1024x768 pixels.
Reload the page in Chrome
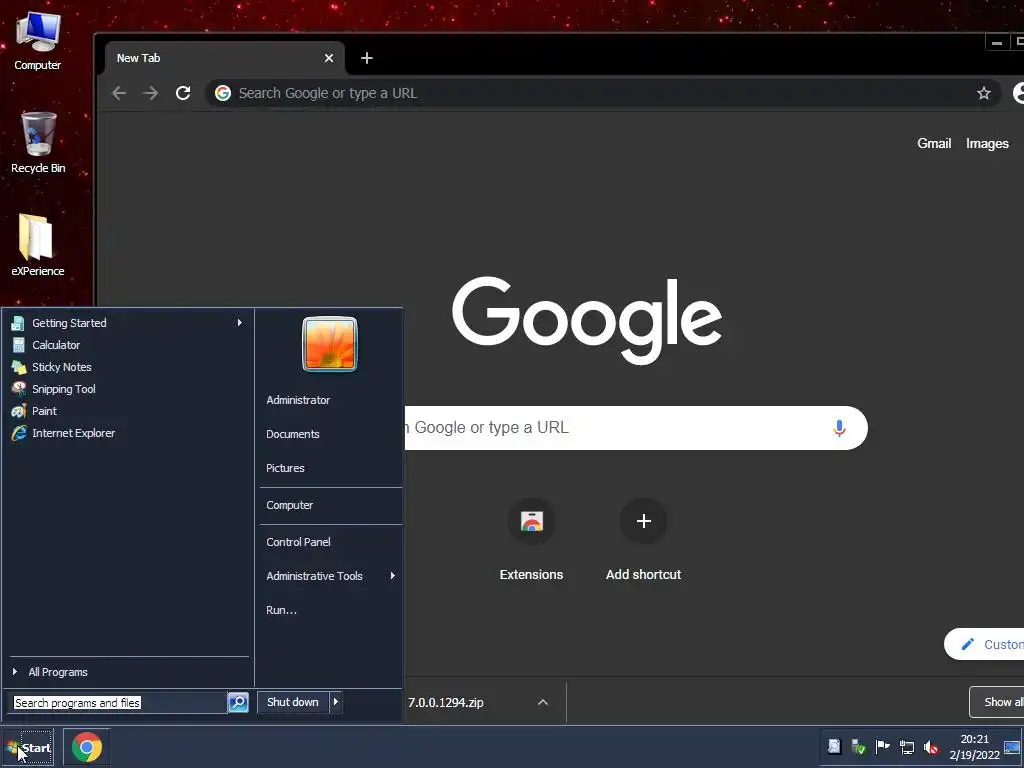pyautogui.click(x=184, y=93)
